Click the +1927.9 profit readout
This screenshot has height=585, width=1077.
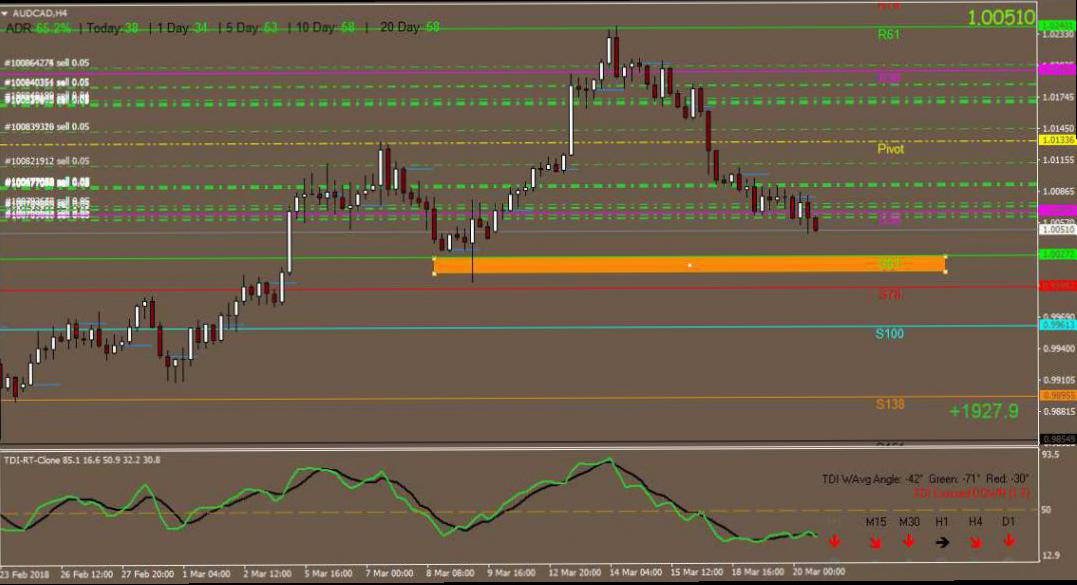pyautogui.click(x=984, y=411)
